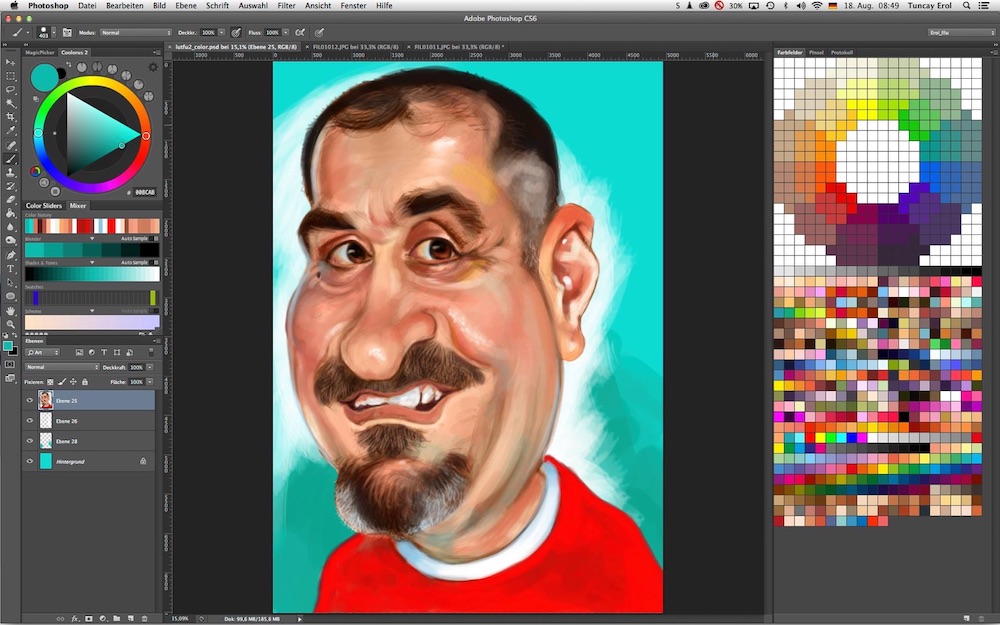1000x625 pixels.
Task: Add layer style with the fx icon
Action: coord(75,618)
